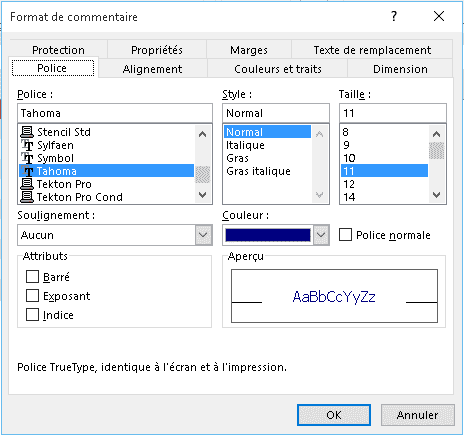Check the Police normale option
The height and width of the screenshot is (435, 464).
pos(345,234)
